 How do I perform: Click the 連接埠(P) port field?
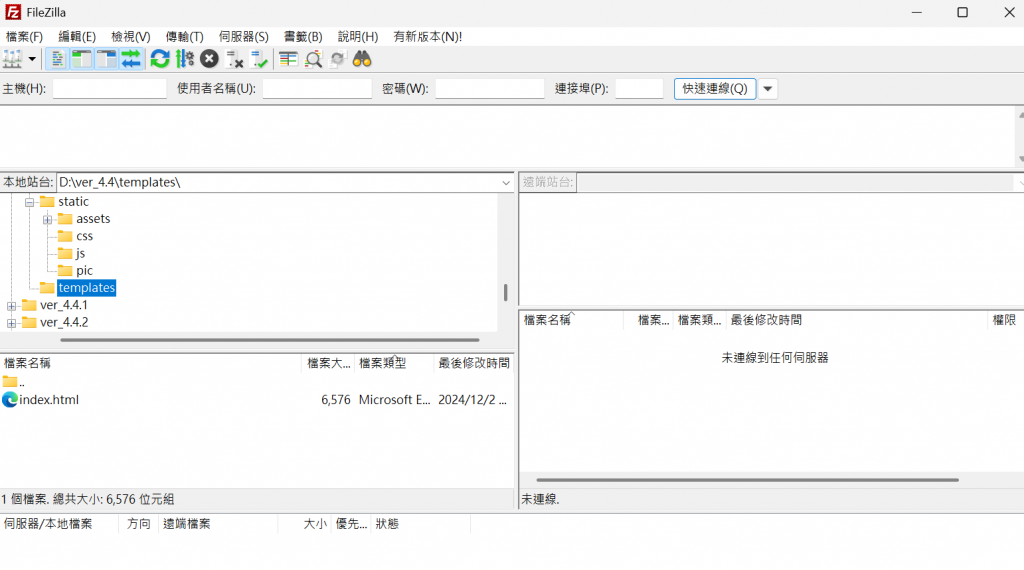point(639,89)
